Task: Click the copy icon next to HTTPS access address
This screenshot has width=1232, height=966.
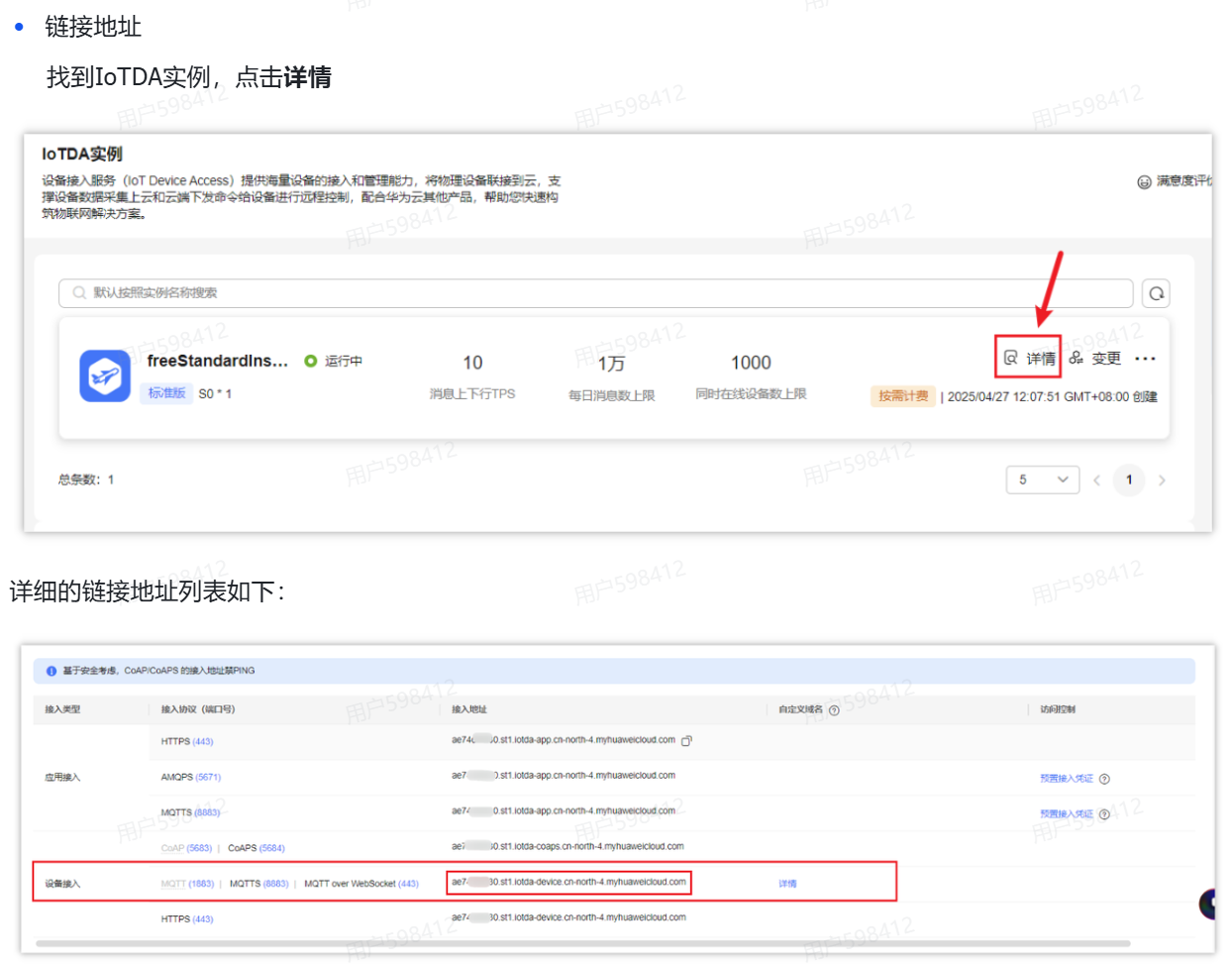Action: [686, 740]
